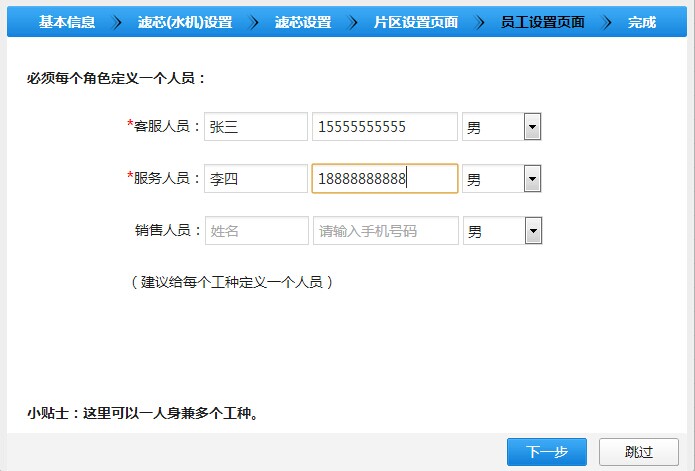
Task: Click the 客服人员 field label
Action: click(x=167, y=127)
